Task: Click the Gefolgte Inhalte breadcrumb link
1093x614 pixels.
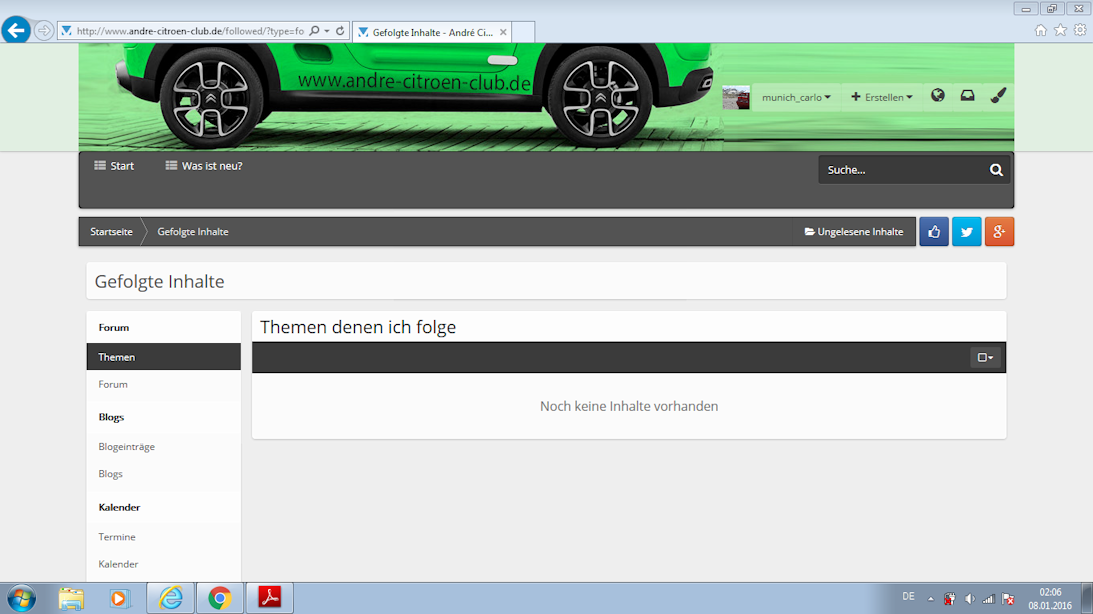Action: (193, 232)
